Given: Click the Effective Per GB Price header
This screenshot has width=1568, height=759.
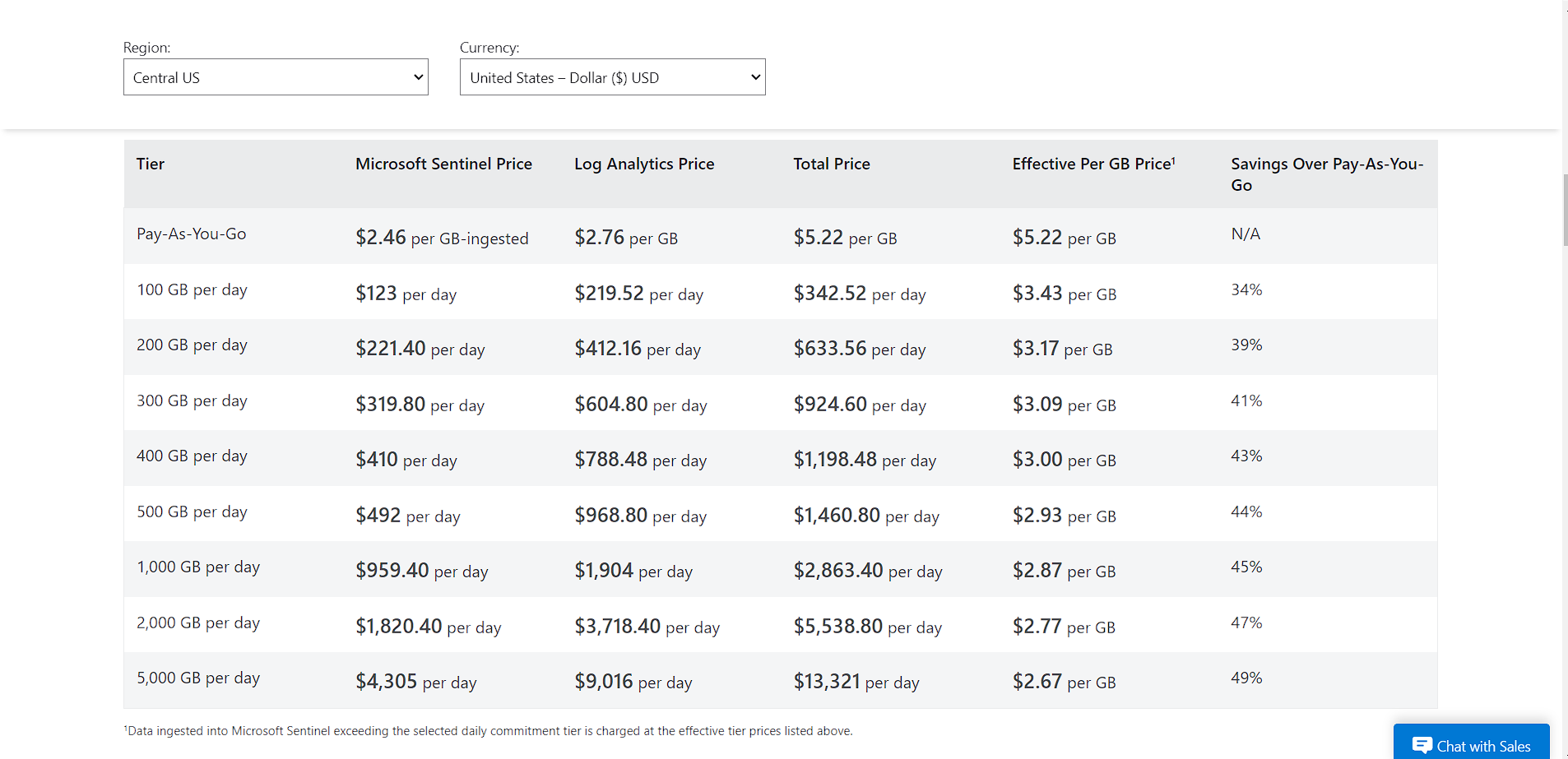Looking at the screenshot, I should (x=1092, y=164).
